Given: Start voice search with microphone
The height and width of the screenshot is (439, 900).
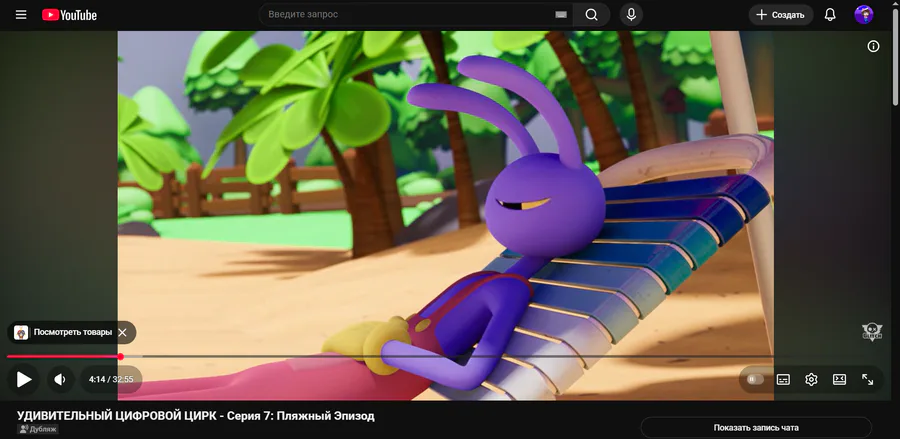Looking at the screenshot, I should click(631, 15).
